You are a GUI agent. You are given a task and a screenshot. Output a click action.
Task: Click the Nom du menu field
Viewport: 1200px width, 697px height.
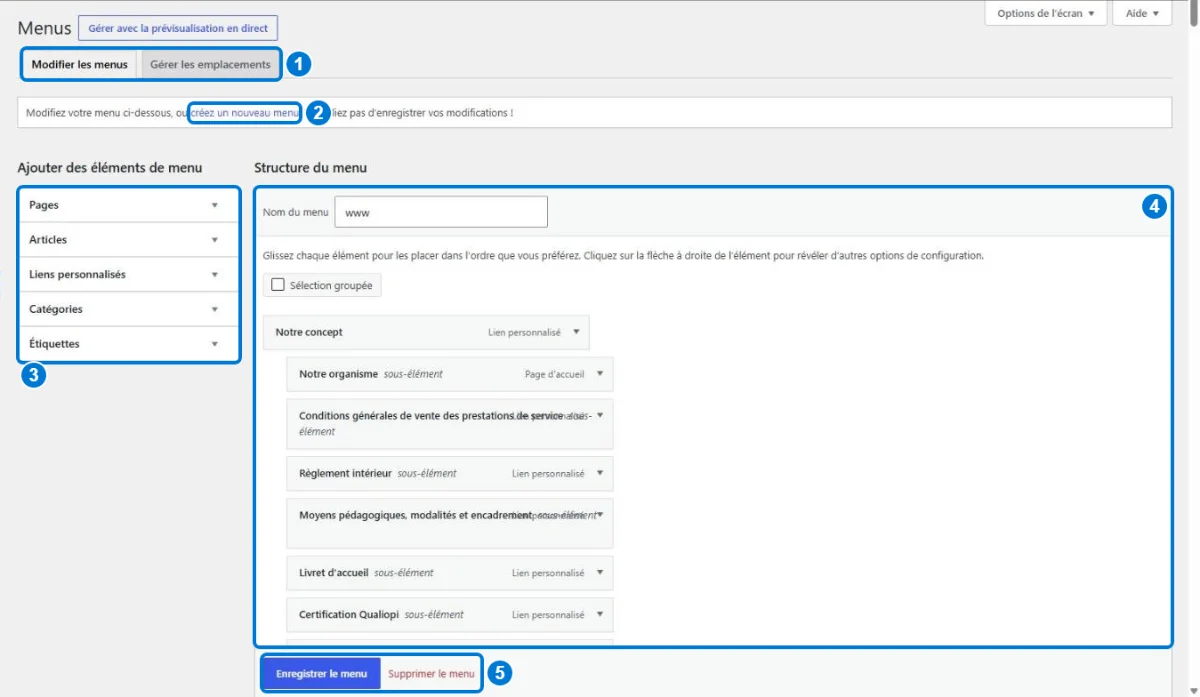441,212
